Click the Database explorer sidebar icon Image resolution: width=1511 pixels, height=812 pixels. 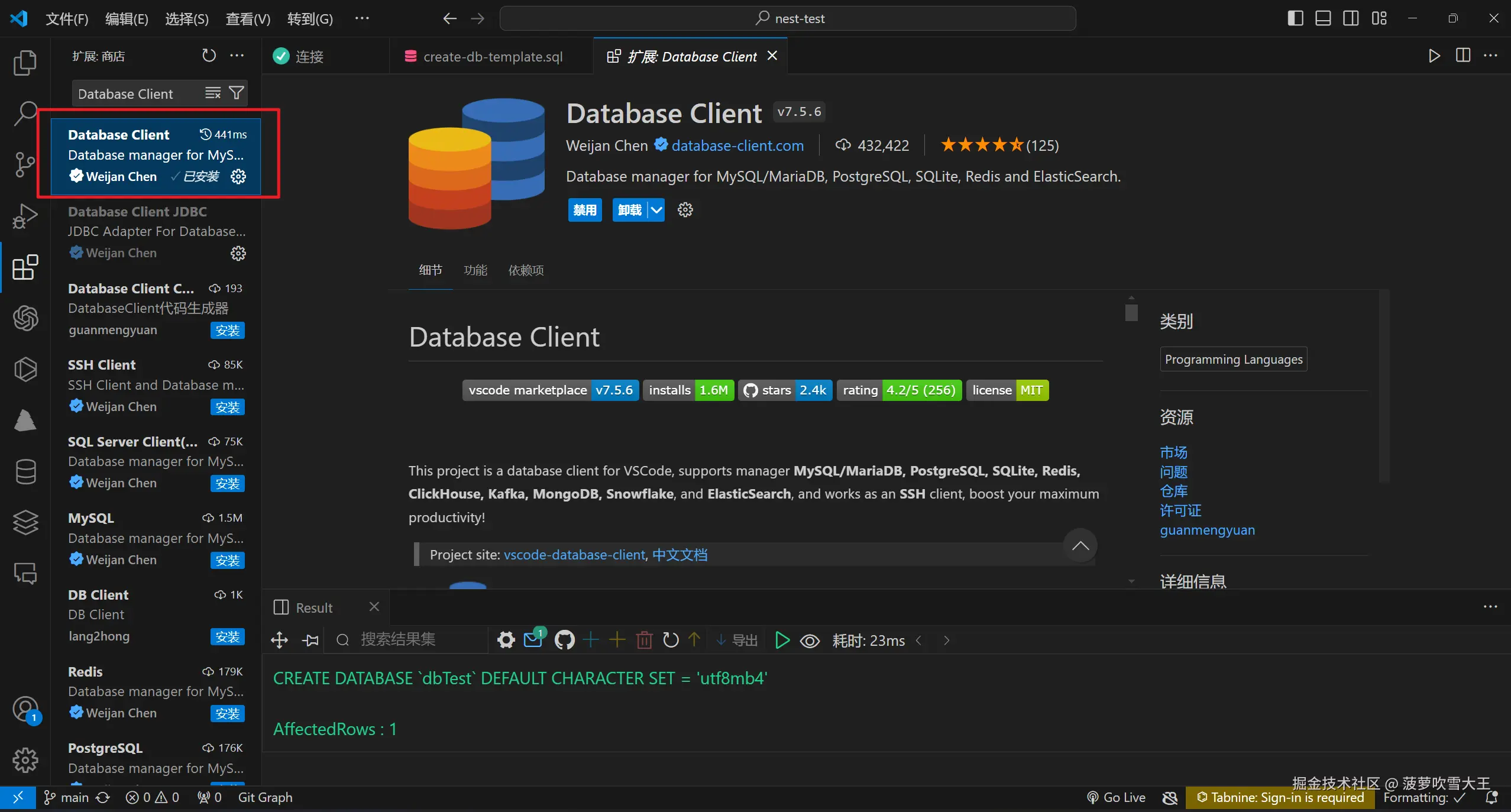[25, 471]
